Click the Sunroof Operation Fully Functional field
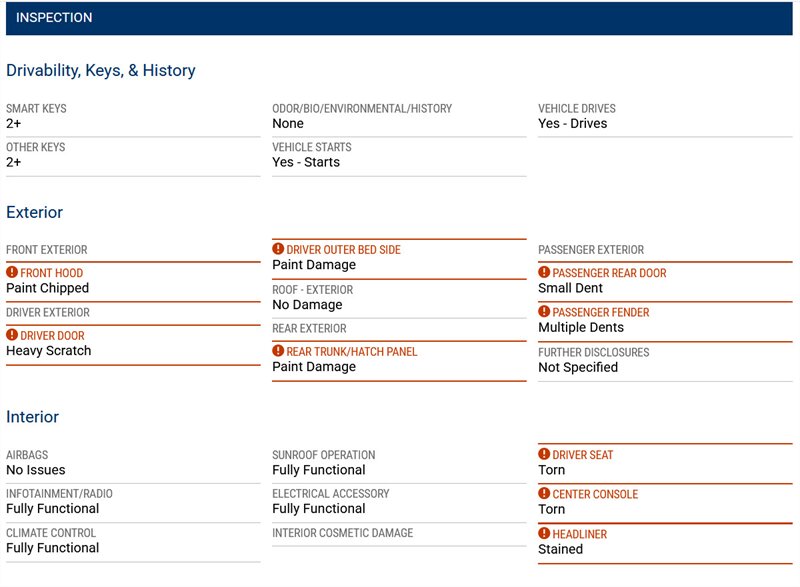The height and width of the screenshot is (587, 800). coord(319,470)
